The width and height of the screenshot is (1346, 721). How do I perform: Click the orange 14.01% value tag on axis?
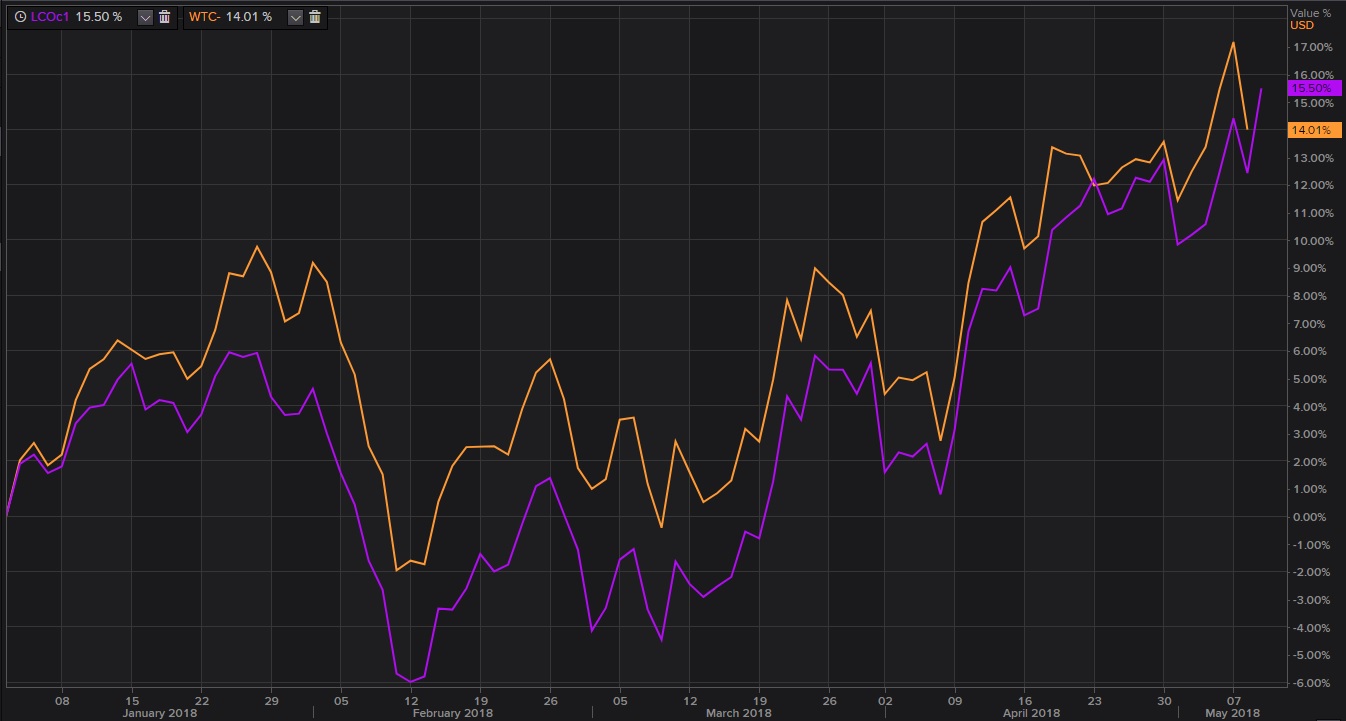(x=1314, y=130)
